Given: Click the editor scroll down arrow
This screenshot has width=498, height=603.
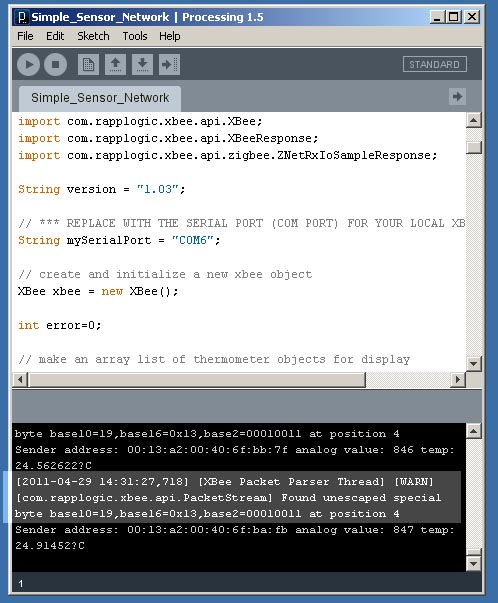Looking at the screenshot, I should pos(474,363).
